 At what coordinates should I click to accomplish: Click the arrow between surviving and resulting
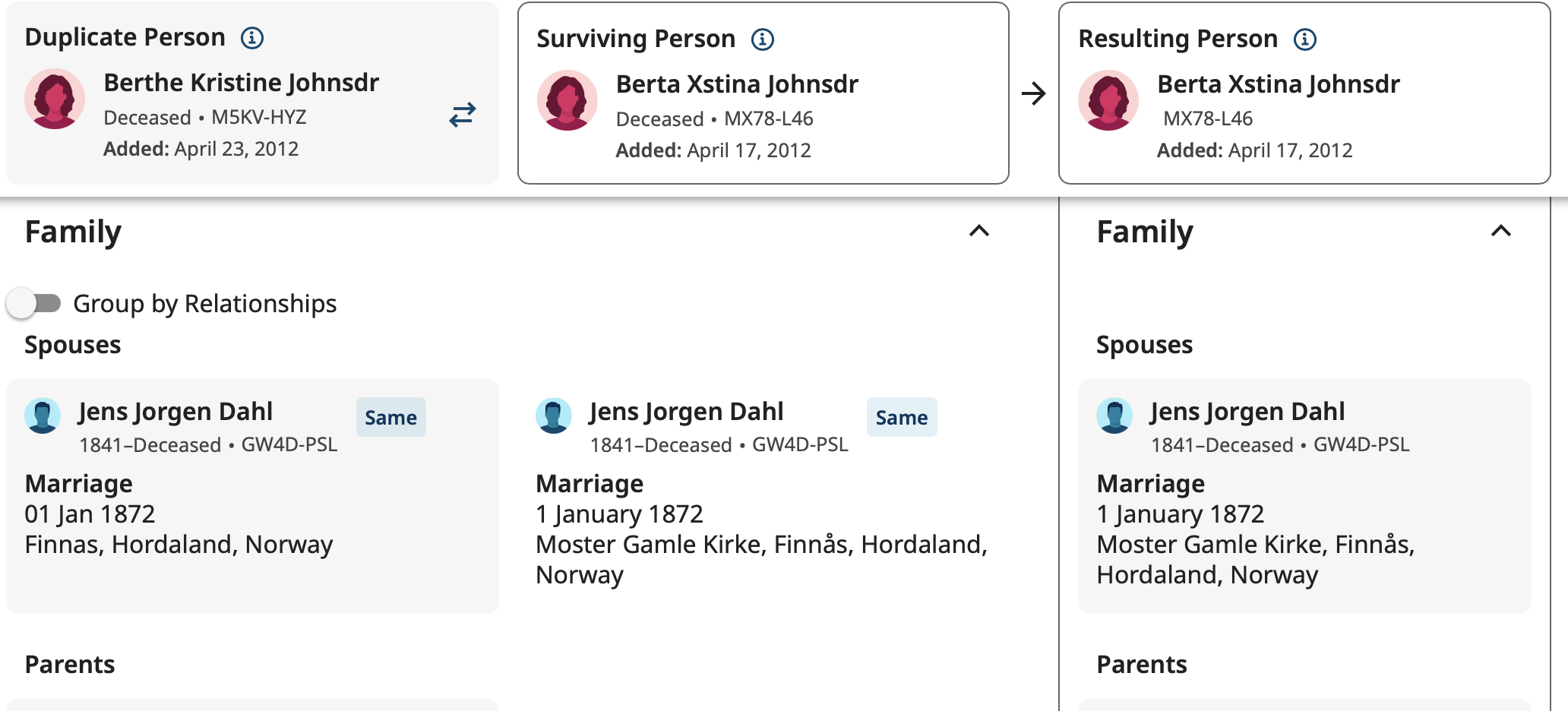click(x=1033, y=94)
